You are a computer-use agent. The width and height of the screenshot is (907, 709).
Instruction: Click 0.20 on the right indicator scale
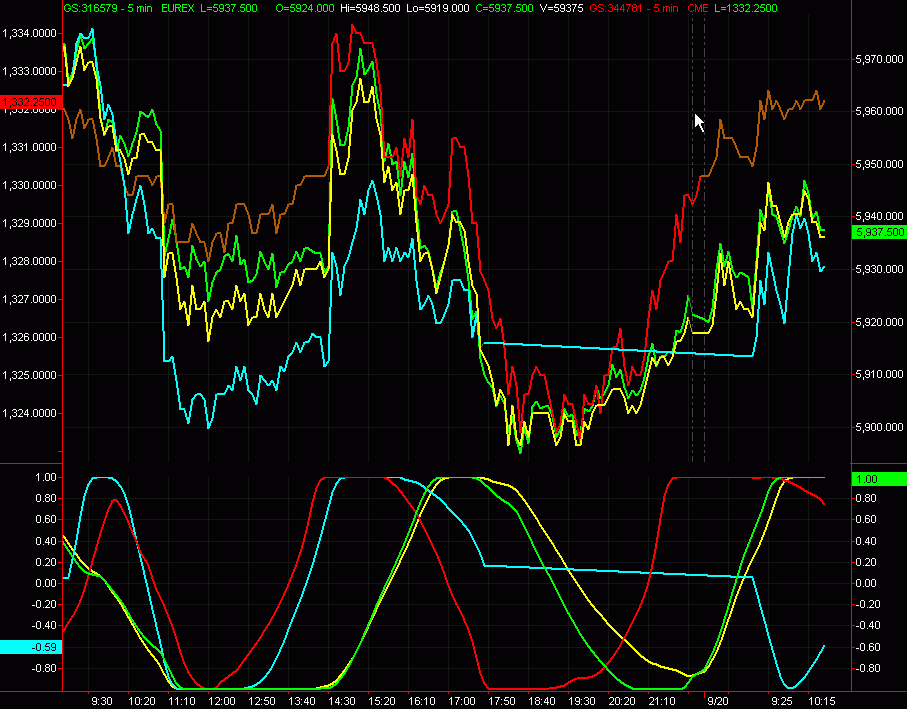tap(866, 562)
